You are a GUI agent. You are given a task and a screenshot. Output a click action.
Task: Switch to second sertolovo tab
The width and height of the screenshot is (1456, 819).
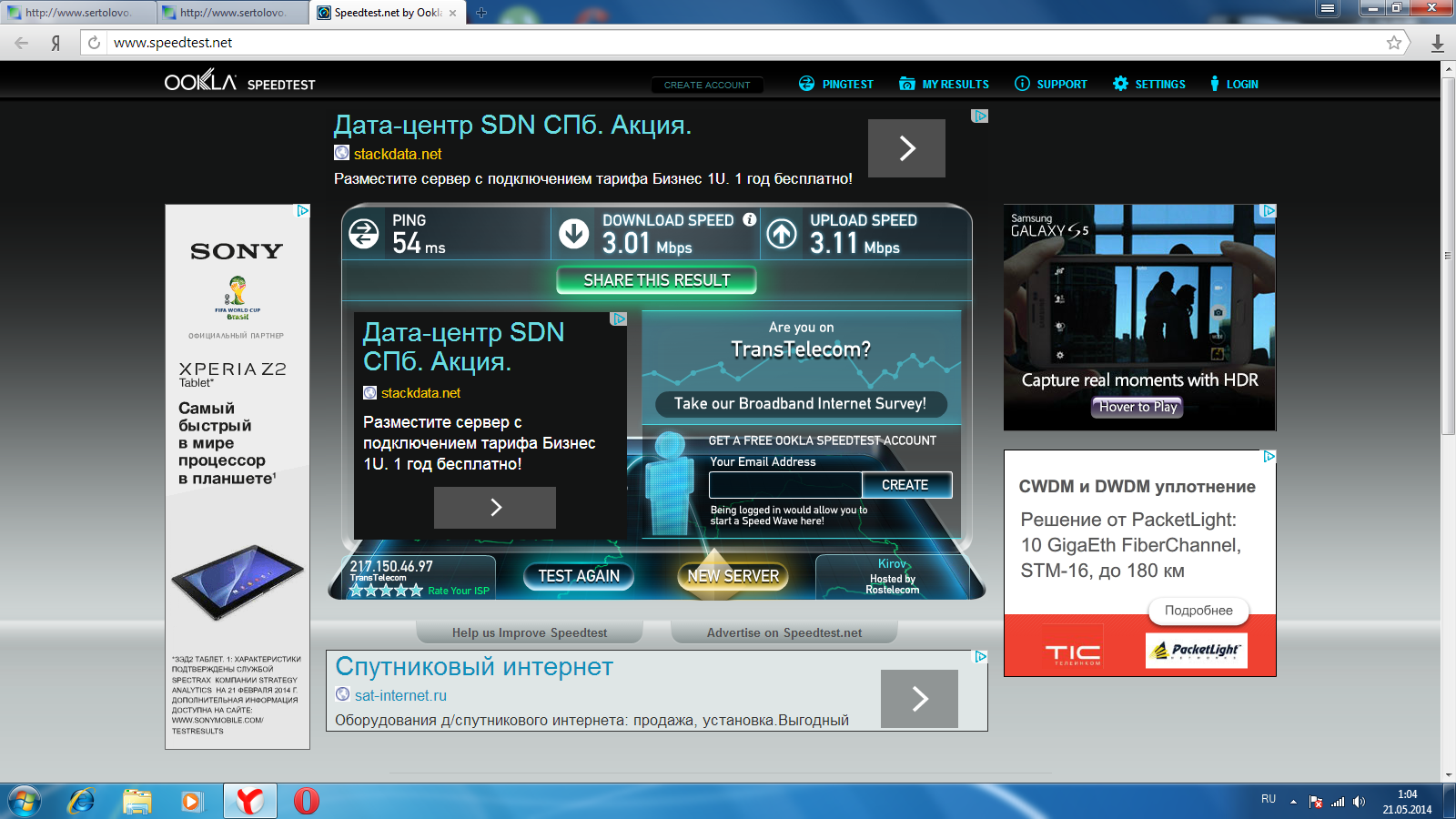233,13
